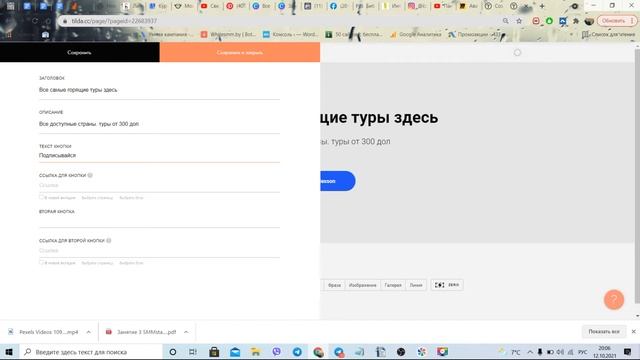Image resolution: width=640 pixels, height=360 pixels.
Task: Open Microsoft Store from the taskbar
Action: coord(214,352)
